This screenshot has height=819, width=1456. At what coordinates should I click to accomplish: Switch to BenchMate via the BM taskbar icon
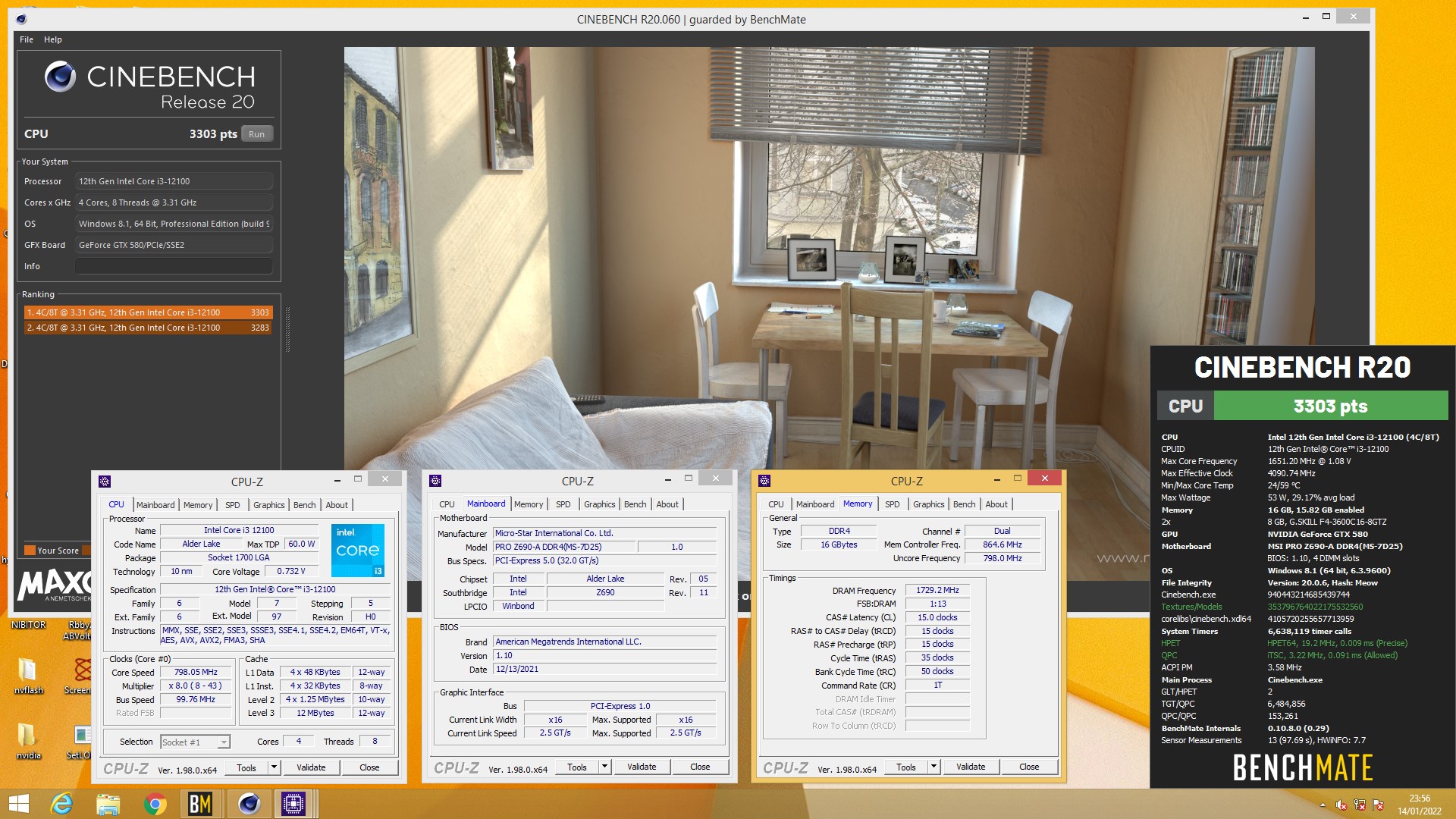pyautogui.click(x=200, y=804)
